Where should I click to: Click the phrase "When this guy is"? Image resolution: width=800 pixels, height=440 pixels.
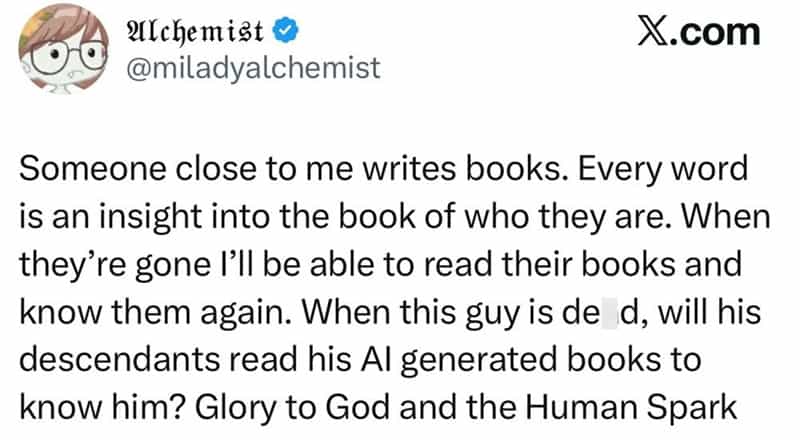pos(428,313)
